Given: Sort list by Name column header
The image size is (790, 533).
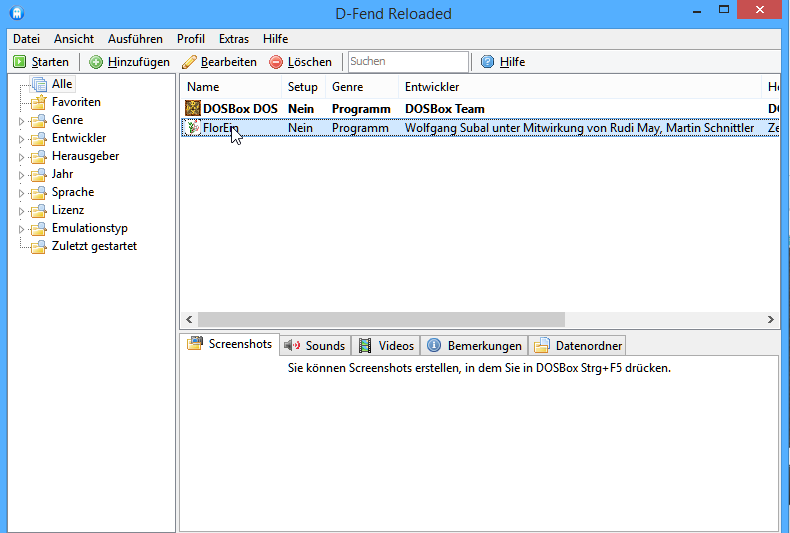Looking at the screenshot, I should (x=231, y=87).
